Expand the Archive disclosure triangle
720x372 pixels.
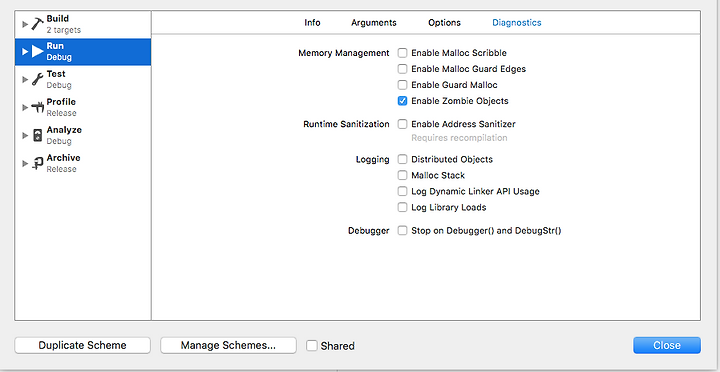[x=25, y=163]
